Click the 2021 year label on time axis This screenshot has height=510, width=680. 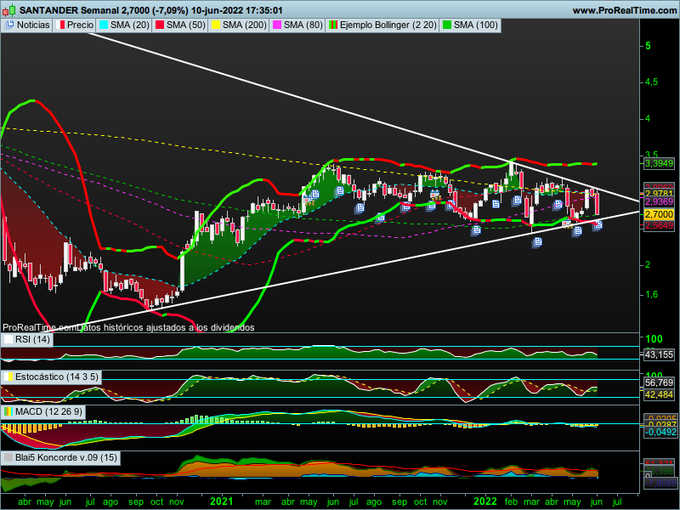click(221, 502)
